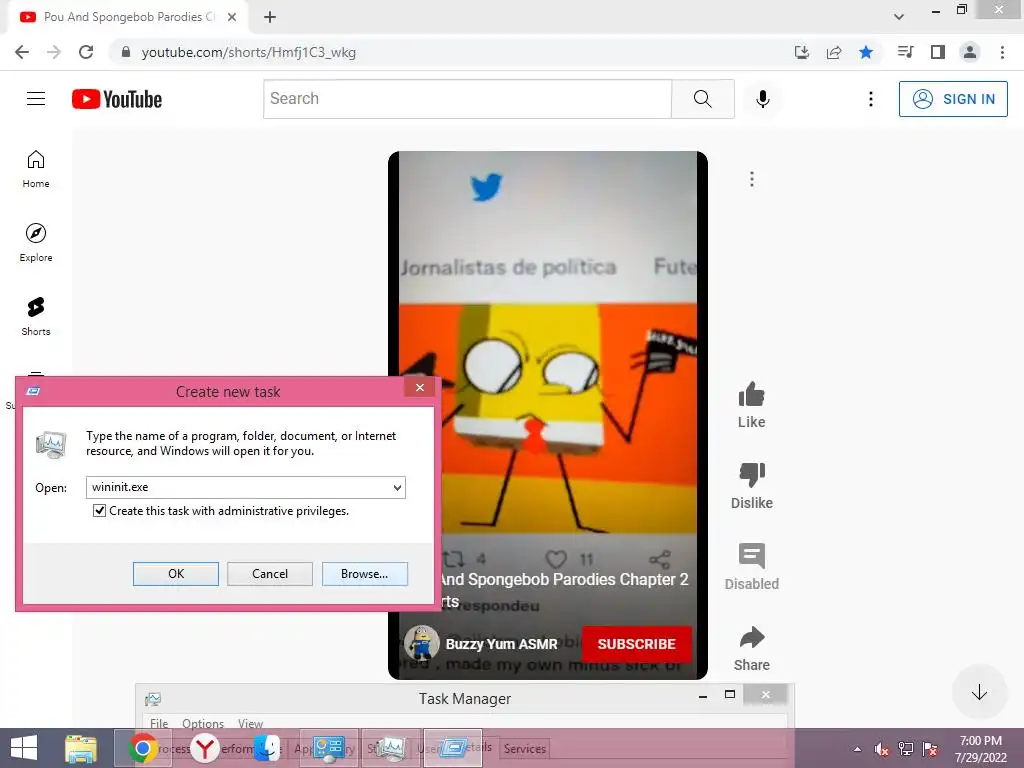Open File Explorer from the taskbar
This screenshot has width=1024, height=768.
click(81, 748)
